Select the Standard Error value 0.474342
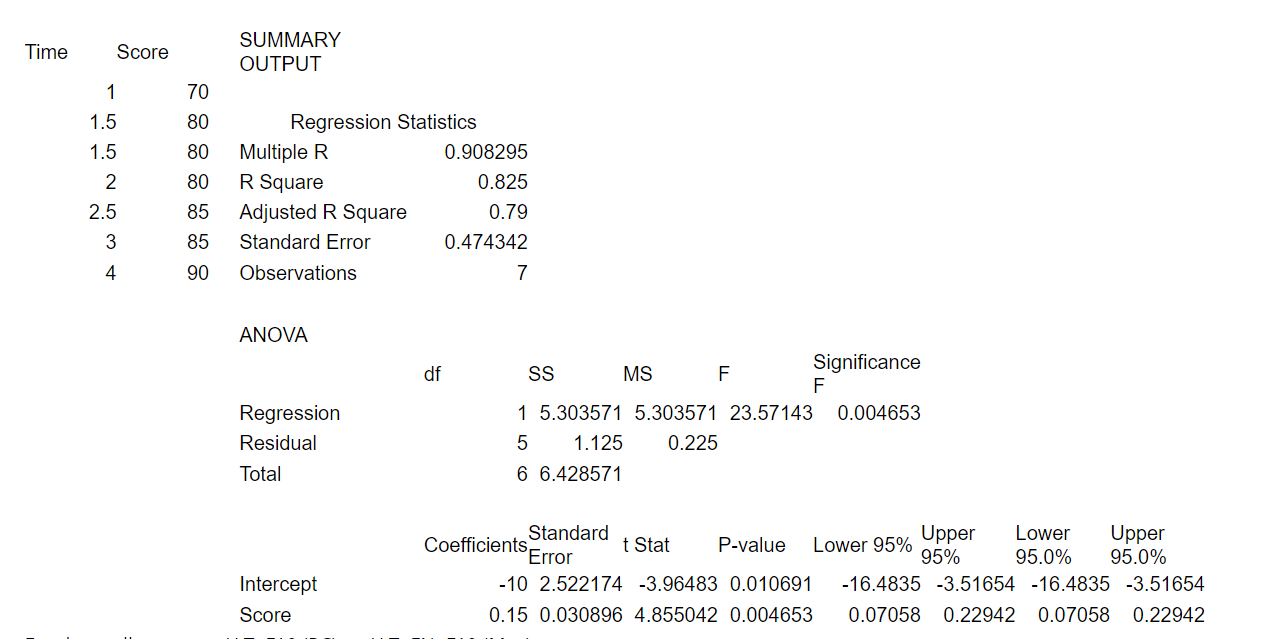Viewport: 1274px width, 639px height. tap(485, 242)
